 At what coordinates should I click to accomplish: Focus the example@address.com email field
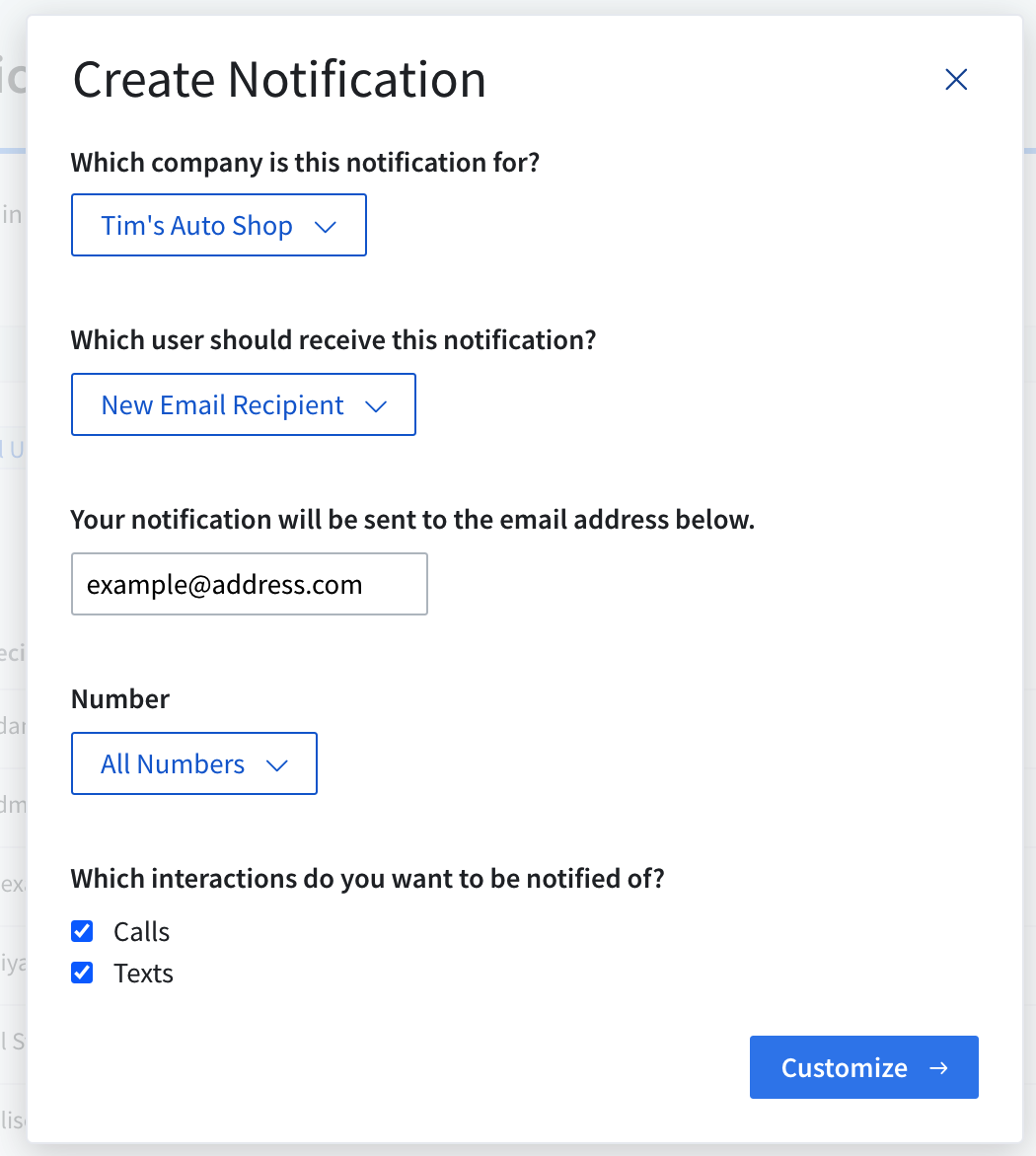tap(249, 585)
